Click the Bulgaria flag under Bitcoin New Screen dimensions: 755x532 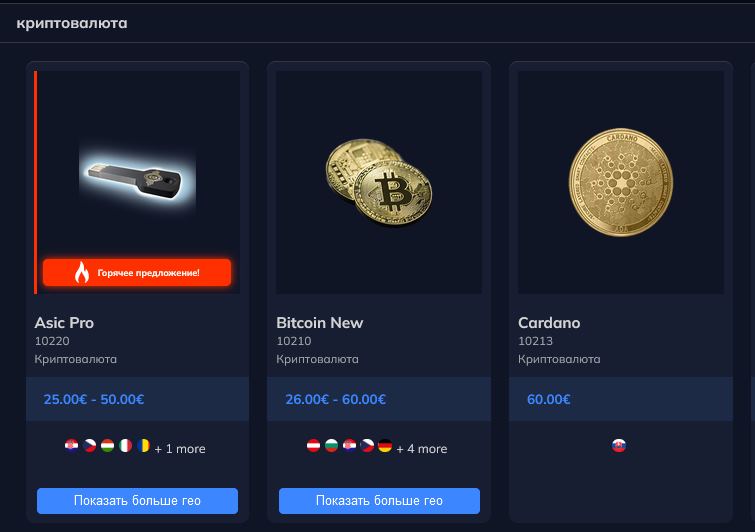(331, 446)
